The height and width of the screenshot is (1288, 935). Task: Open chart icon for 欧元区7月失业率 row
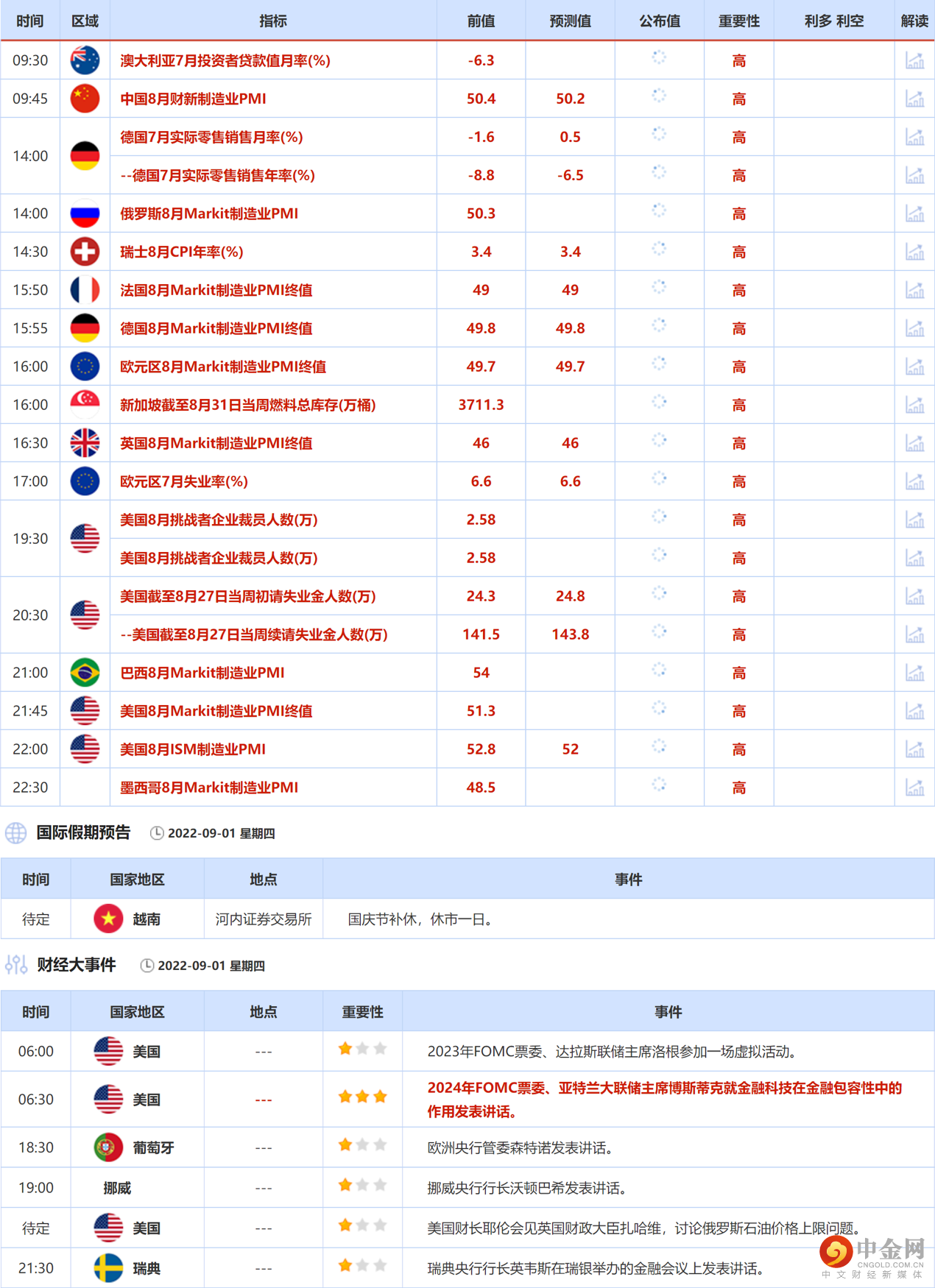coord(914,481)
